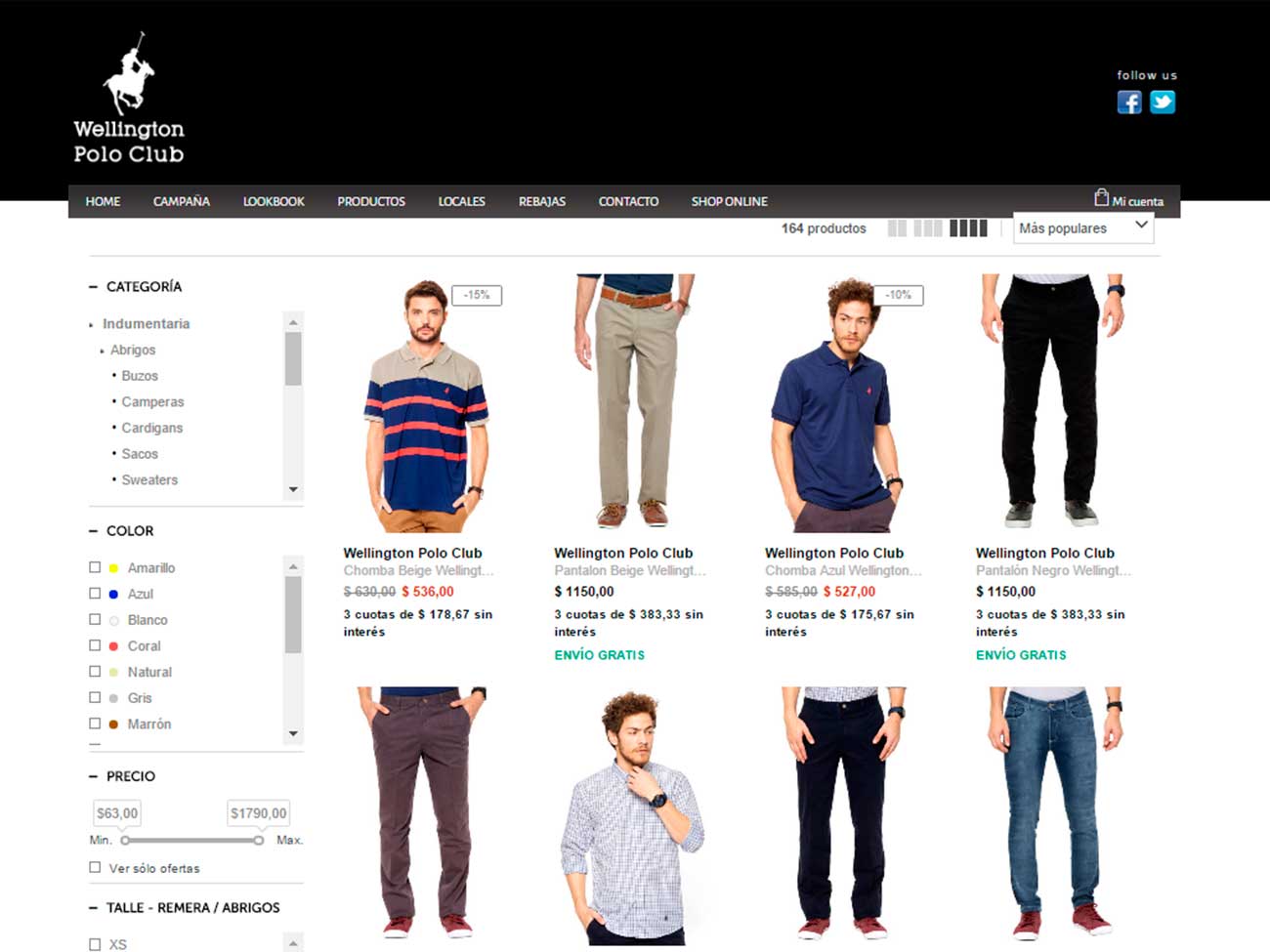Check the Blanco color filter

coord(95,619)
